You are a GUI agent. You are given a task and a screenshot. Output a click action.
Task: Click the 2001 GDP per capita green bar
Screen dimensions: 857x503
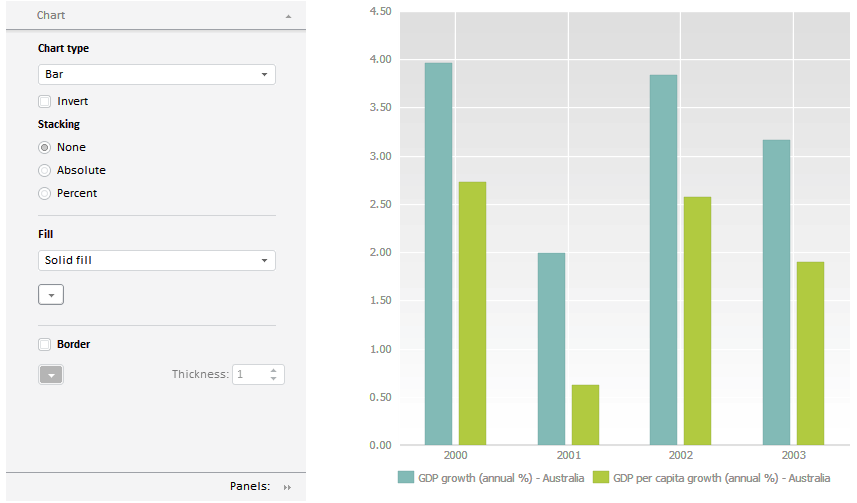[x=585, y=415]
